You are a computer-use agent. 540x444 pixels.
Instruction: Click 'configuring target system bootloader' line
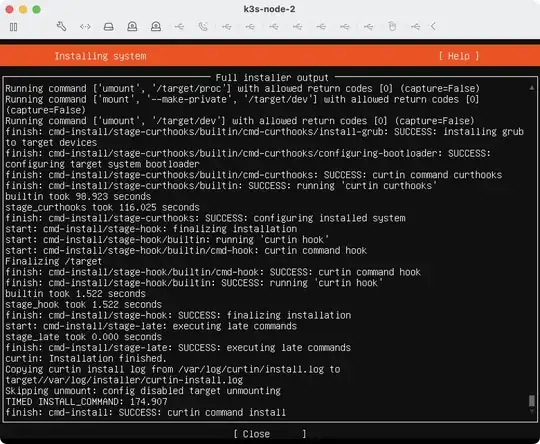point(102,164)
